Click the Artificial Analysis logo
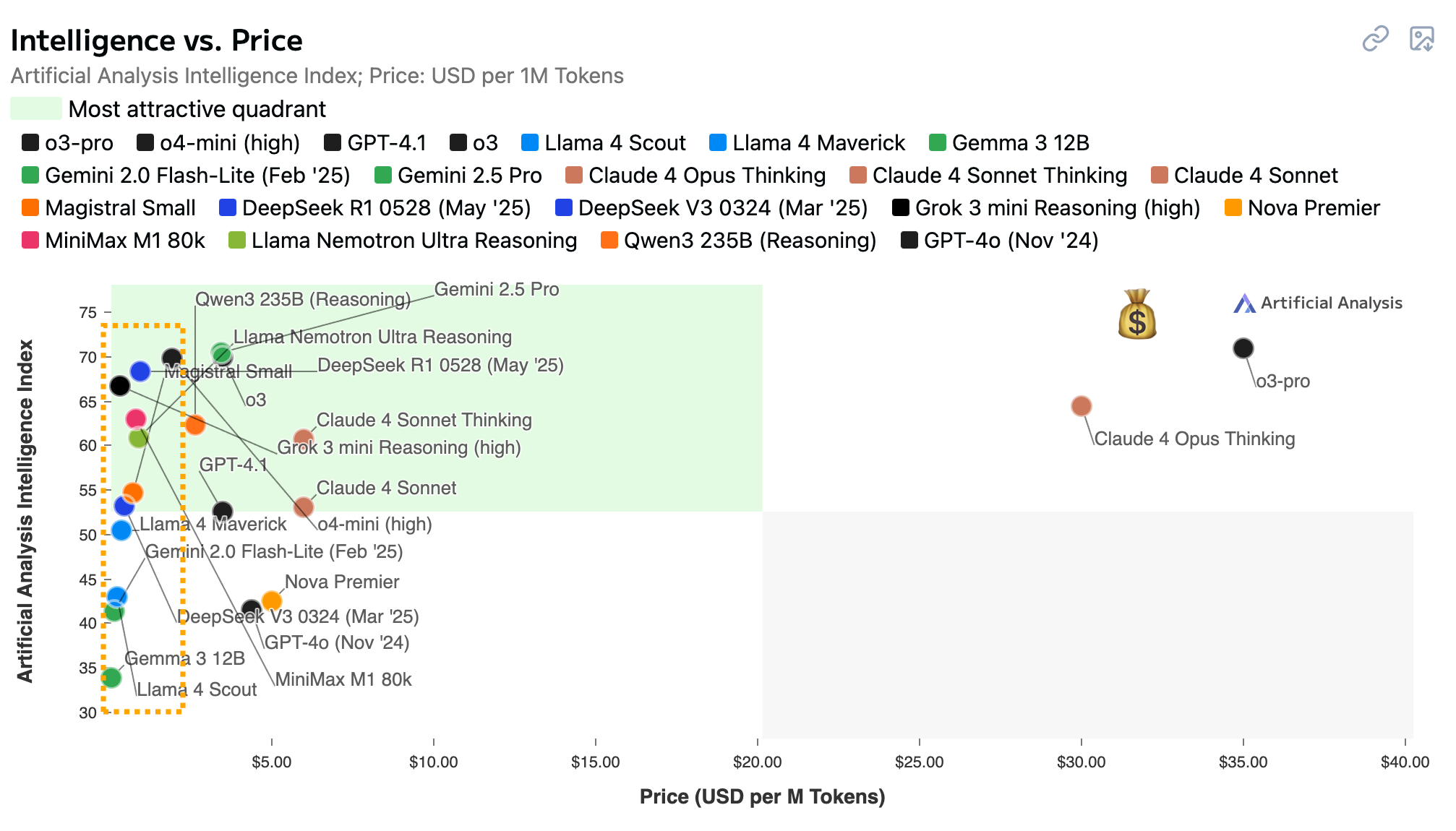 (x=1317, y=303)
